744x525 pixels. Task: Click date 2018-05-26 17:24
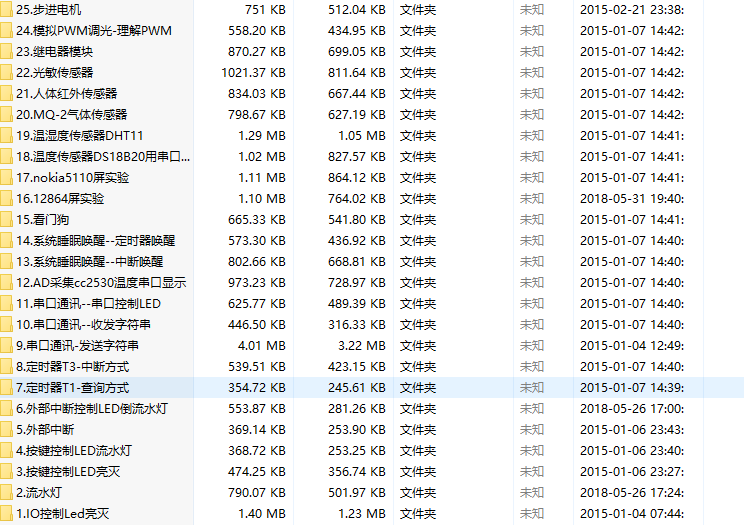click(x=632, y=492)
